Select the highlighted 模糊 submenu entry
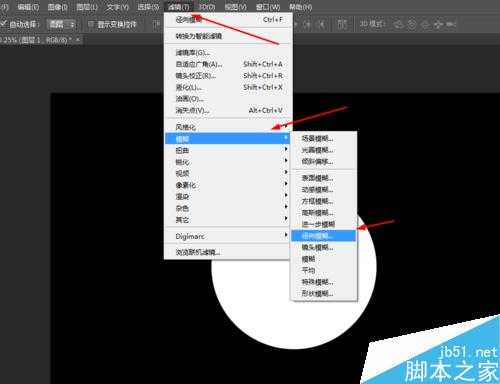 click(x=227, y=138)
